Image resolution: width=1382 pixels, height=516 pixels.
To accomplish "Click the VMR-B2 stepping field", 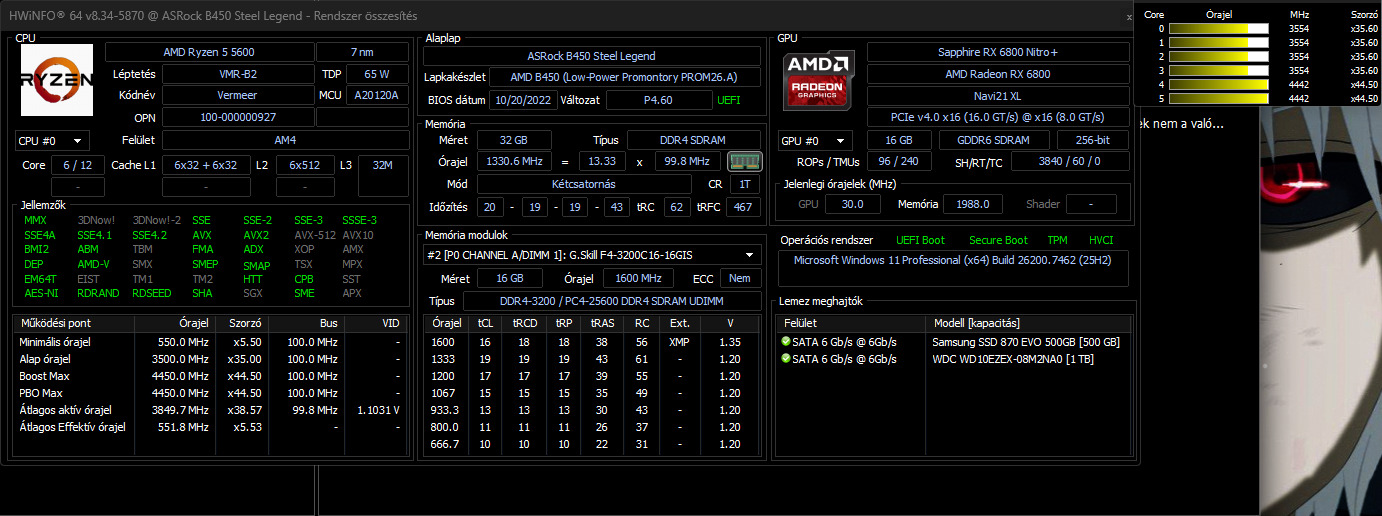I will click(239, 74).
